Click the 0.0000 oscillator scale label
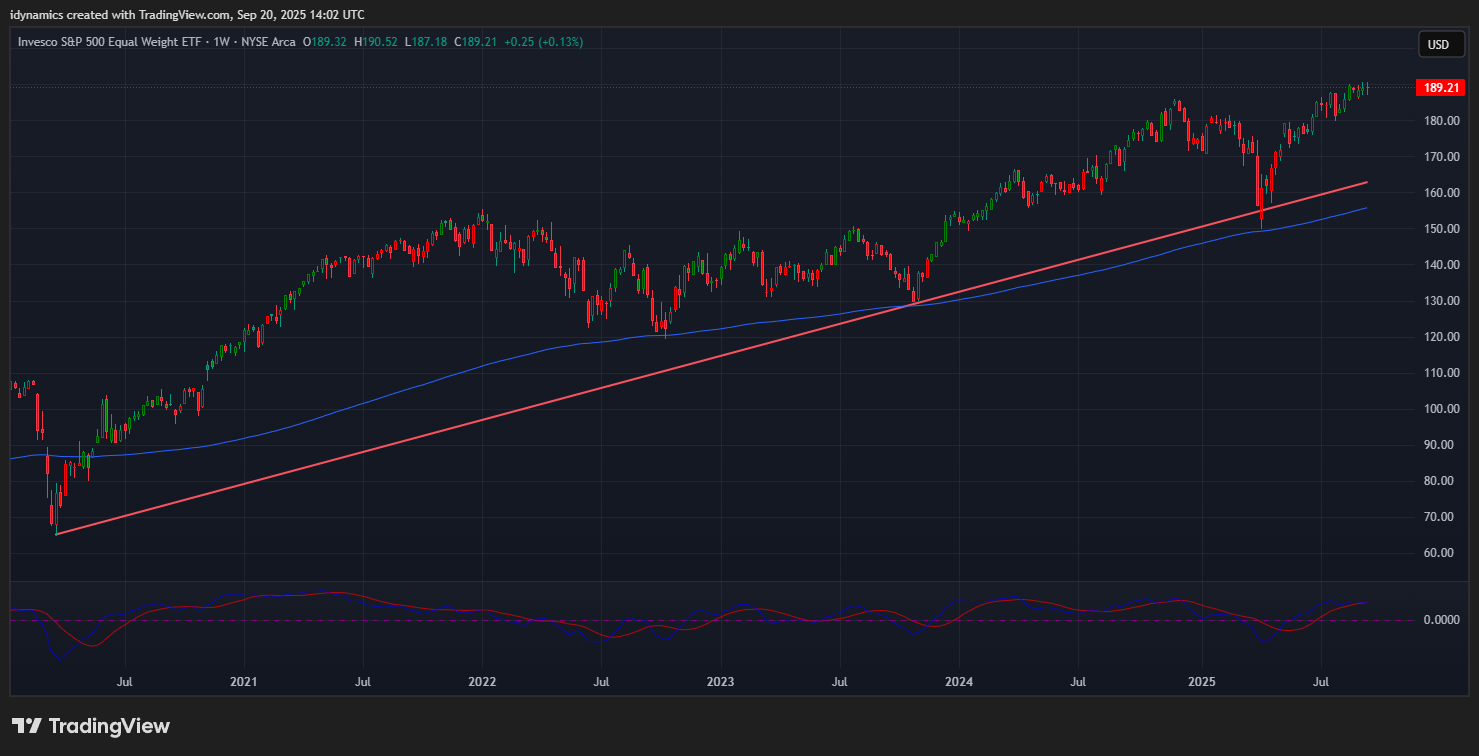 point(1441,620)
